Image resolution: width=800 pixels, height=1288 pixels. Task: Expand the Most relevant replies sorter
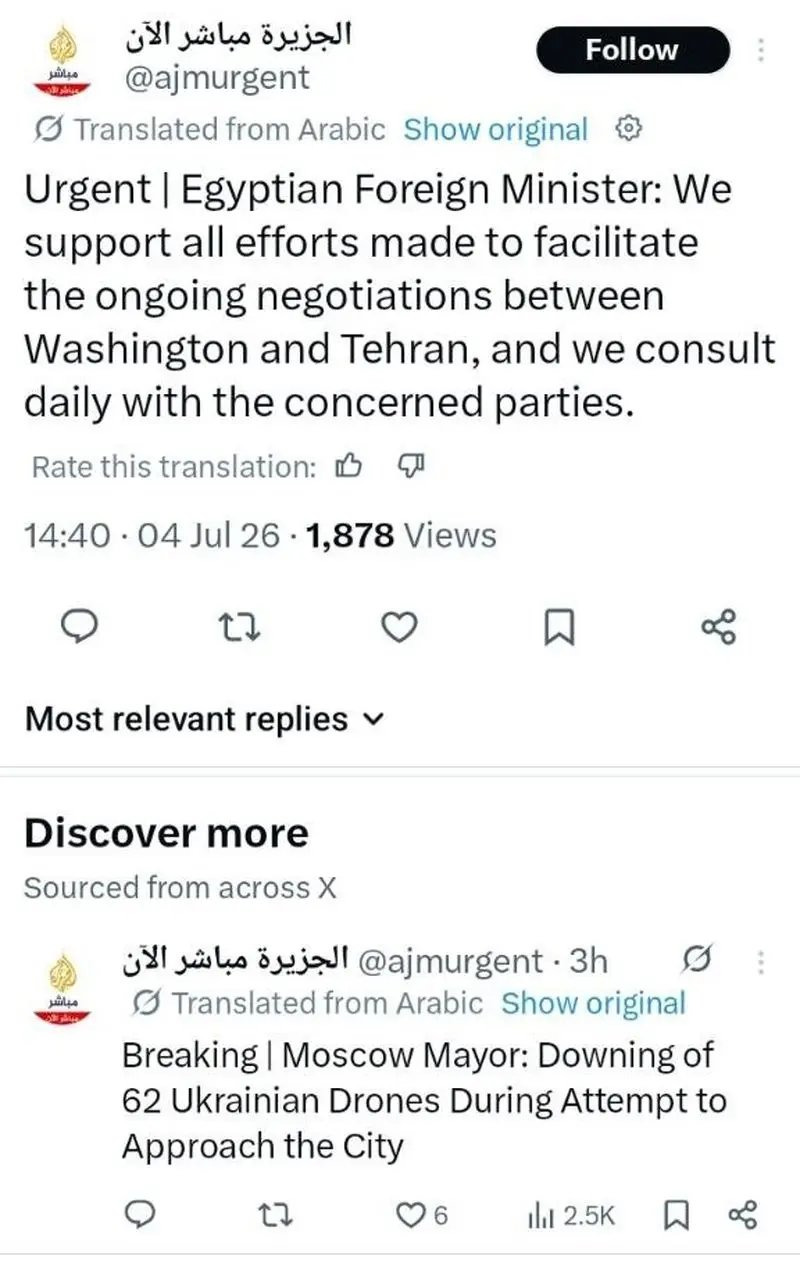pyautogui.click(x=204, y=719)
